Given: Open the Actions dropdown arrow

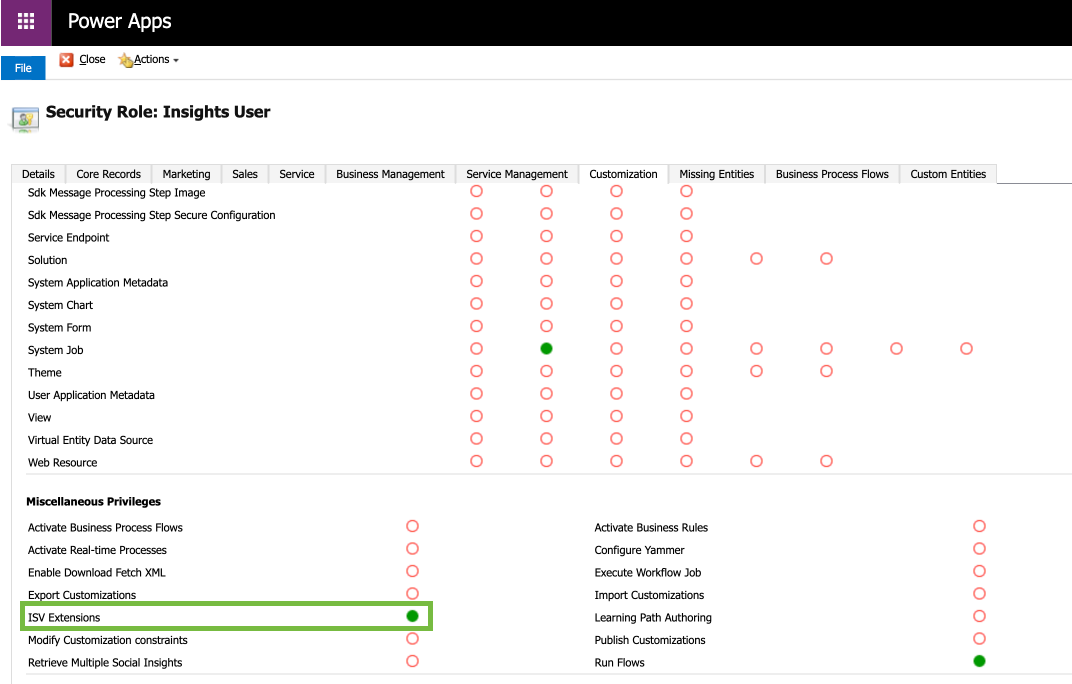Looking at the screenshot, I should click(x=176, y=61).
